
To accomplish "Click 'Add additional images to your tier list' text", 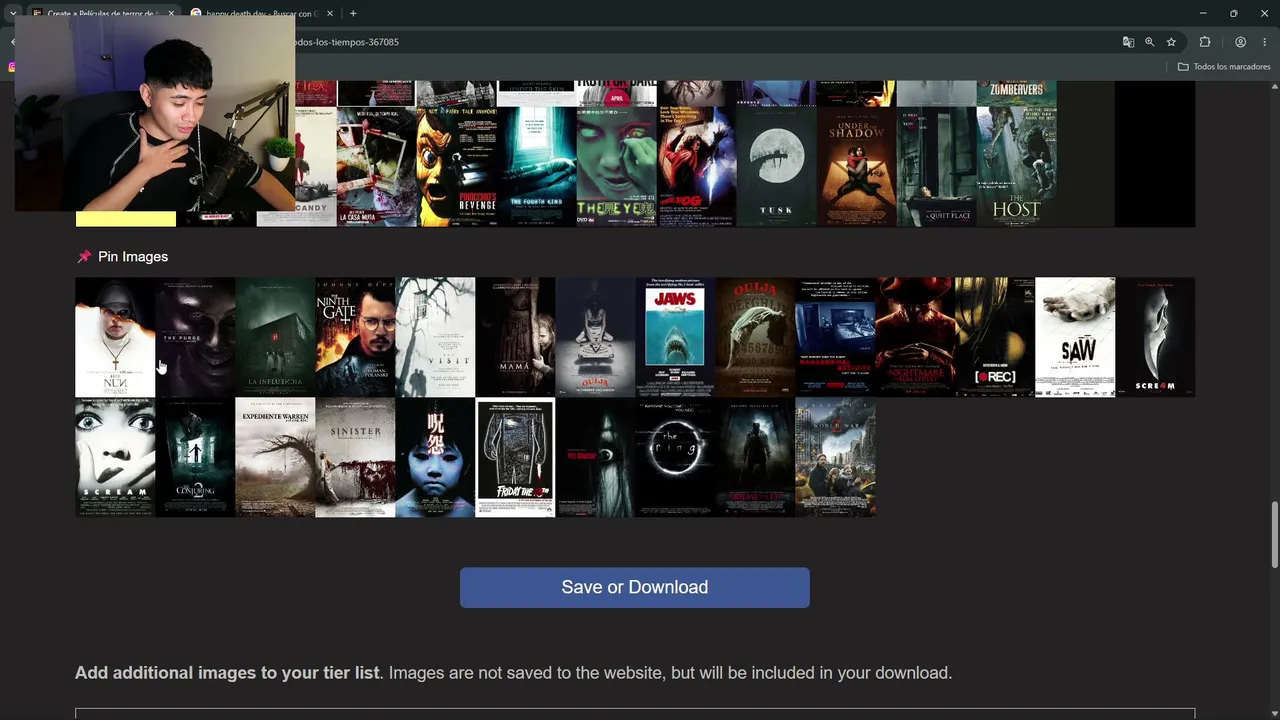I will click(x=227, y=673).
